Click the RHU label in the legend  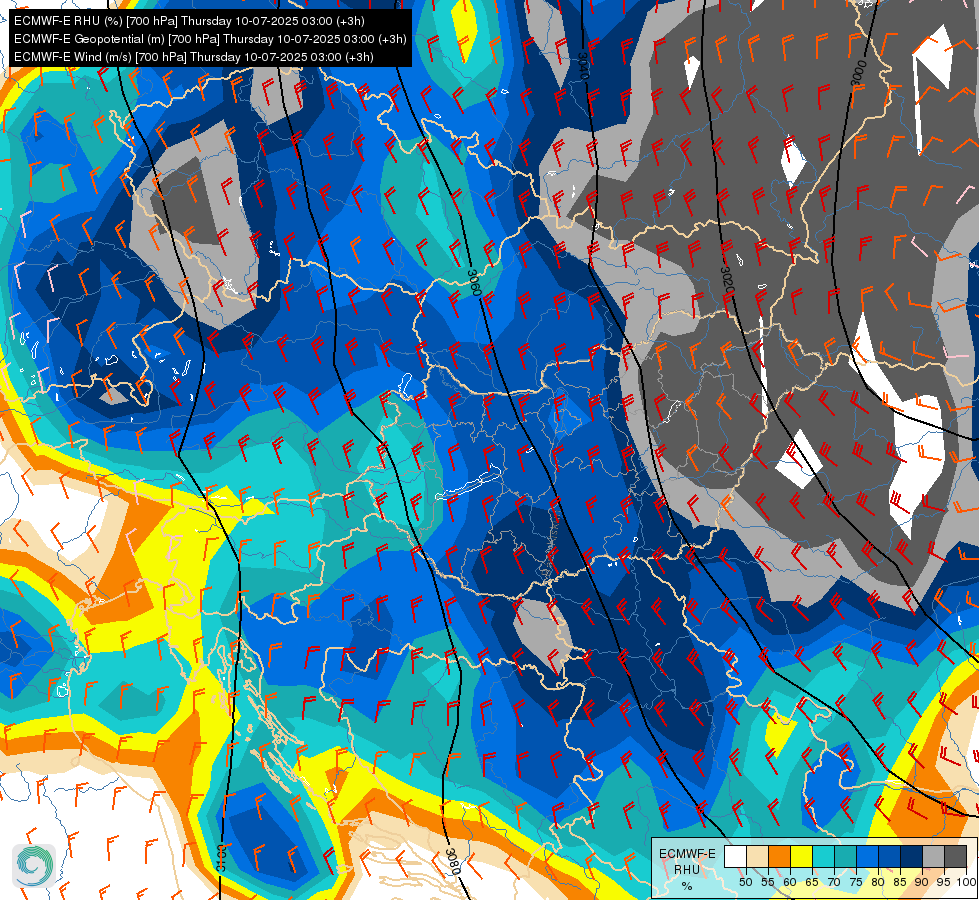pos(687,869)
